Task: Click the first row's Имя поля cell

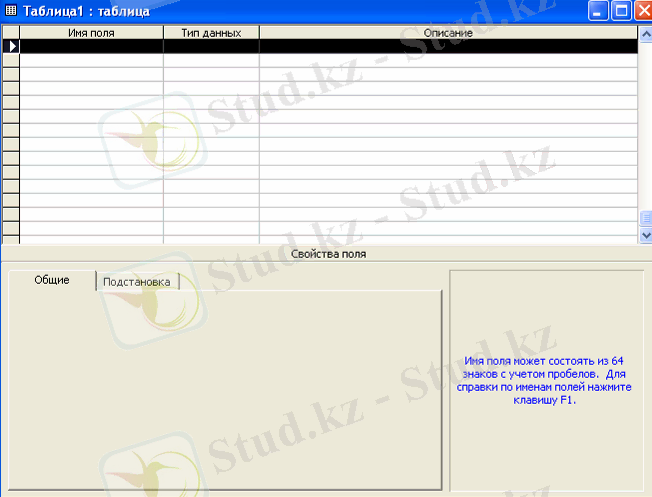Action: (x=91, y=46)
